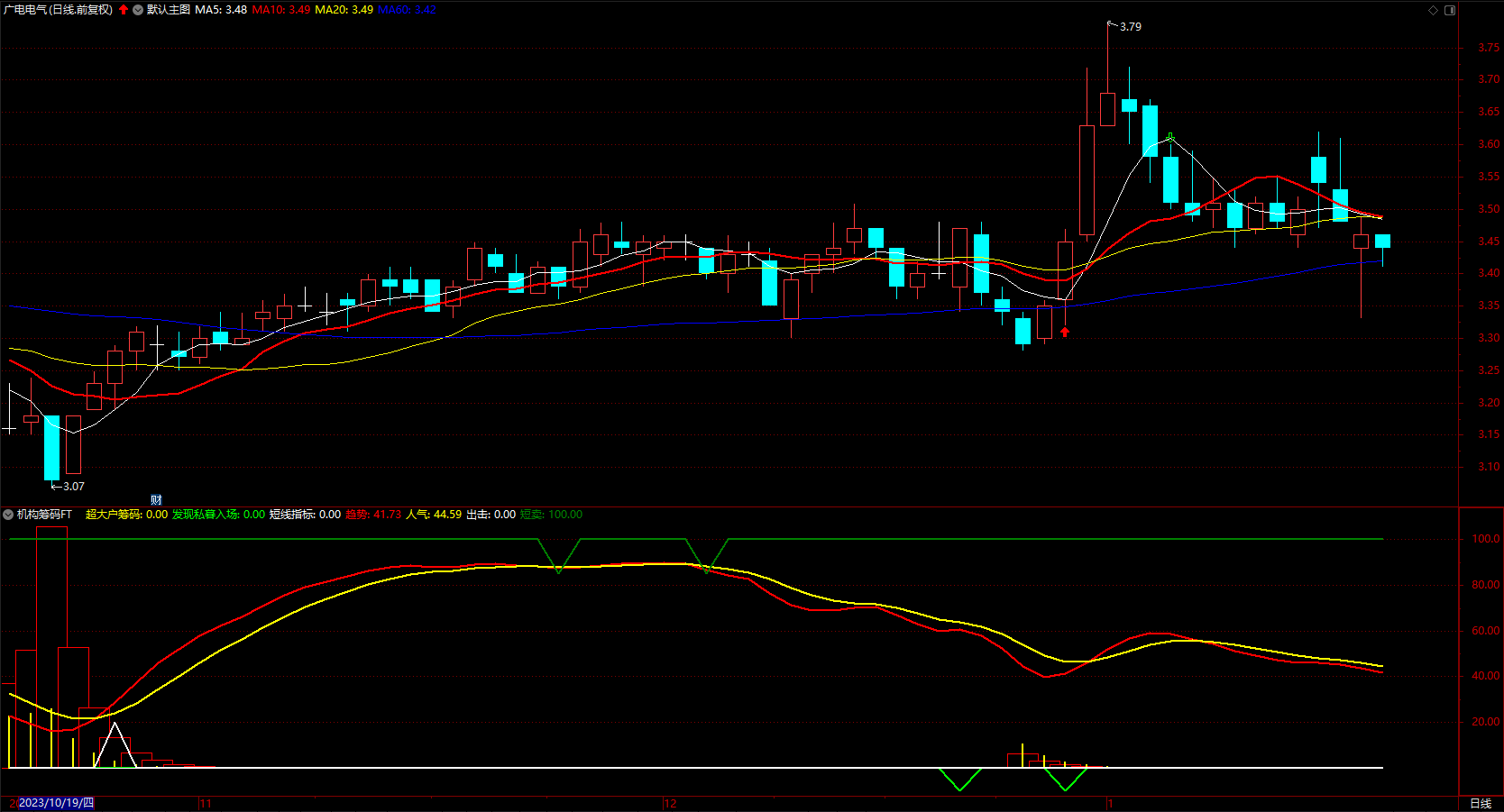Click the 默认主图 main chart label
This screenshot has height=812, width=1504.
(x=169, y=10)
